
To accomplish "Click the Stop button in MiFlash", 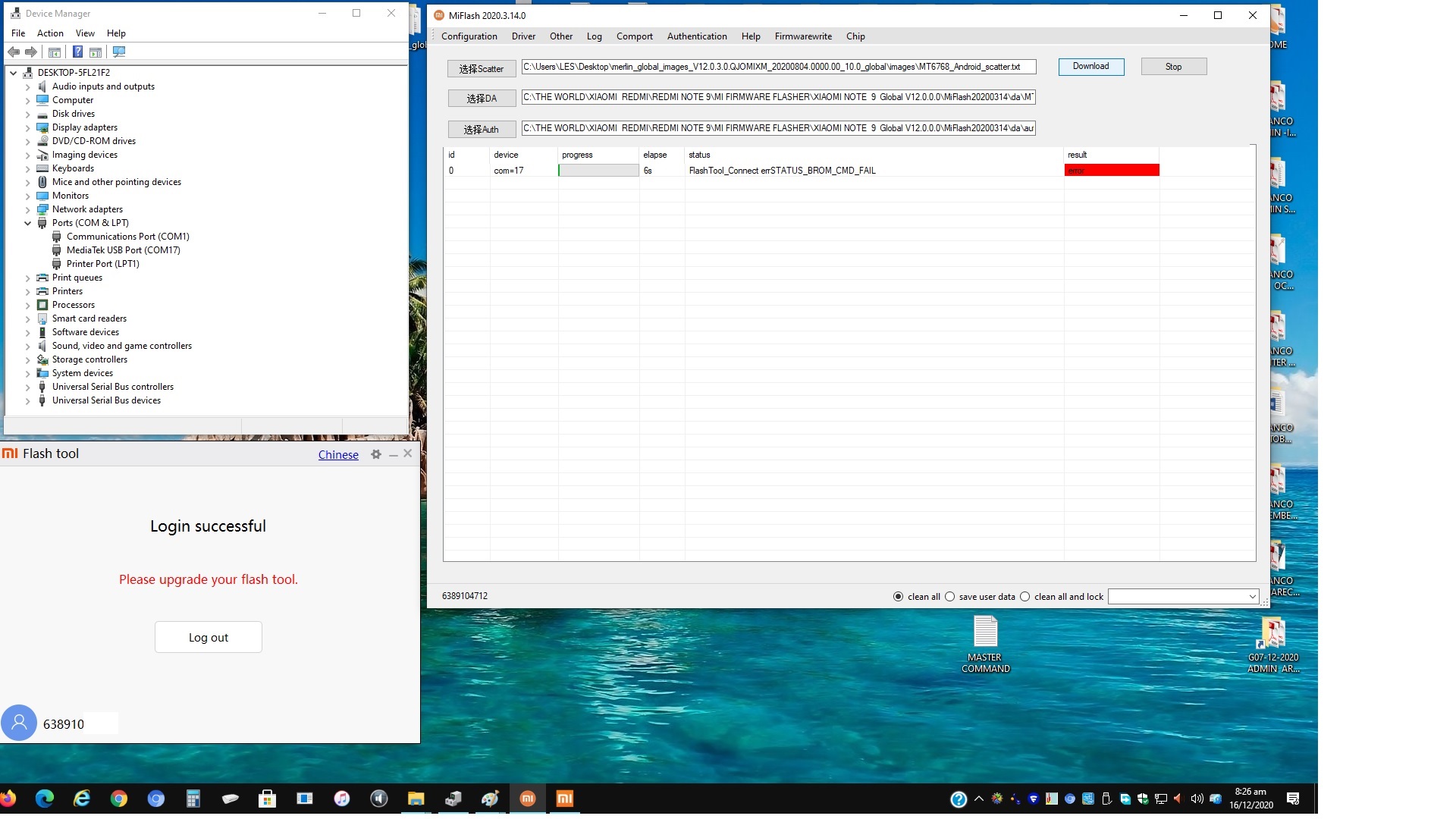I will click(1173, 67).
